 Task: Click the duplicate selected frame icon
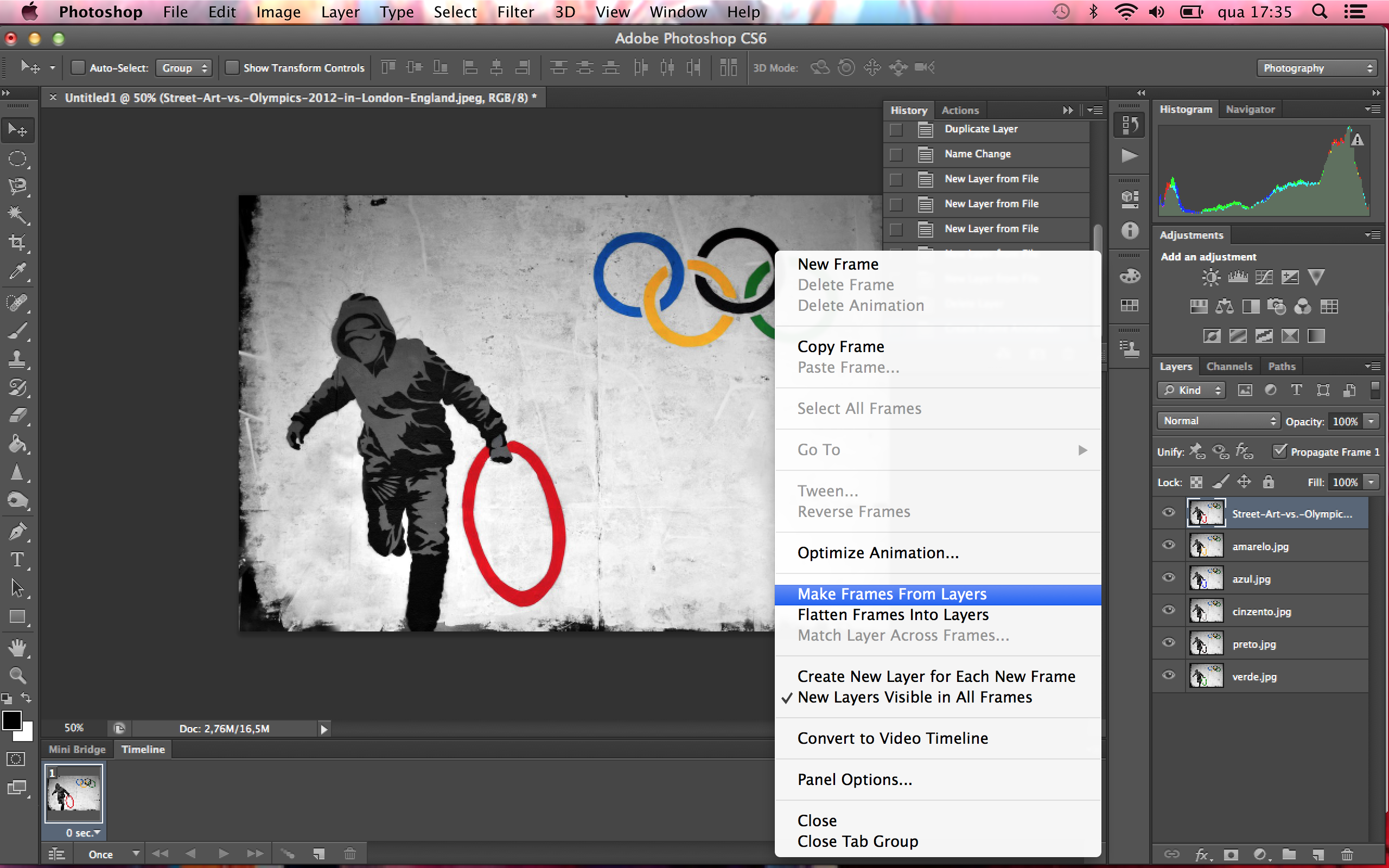318,854
